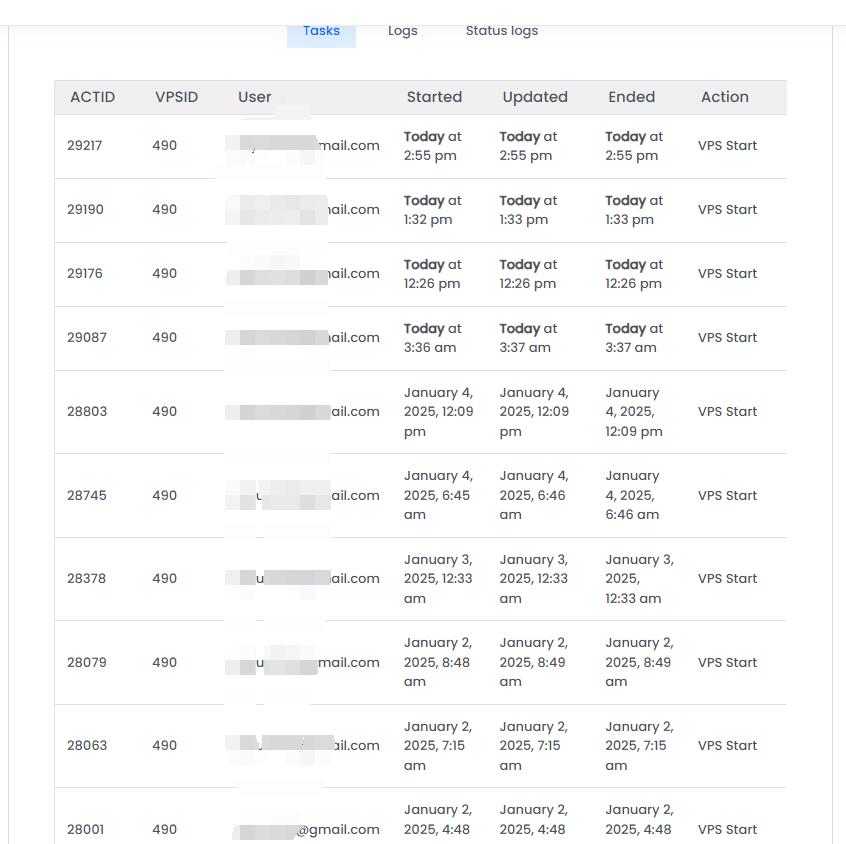
Task: Click 'VPS Start' action for task 28745
Action: tap(727, 495)
